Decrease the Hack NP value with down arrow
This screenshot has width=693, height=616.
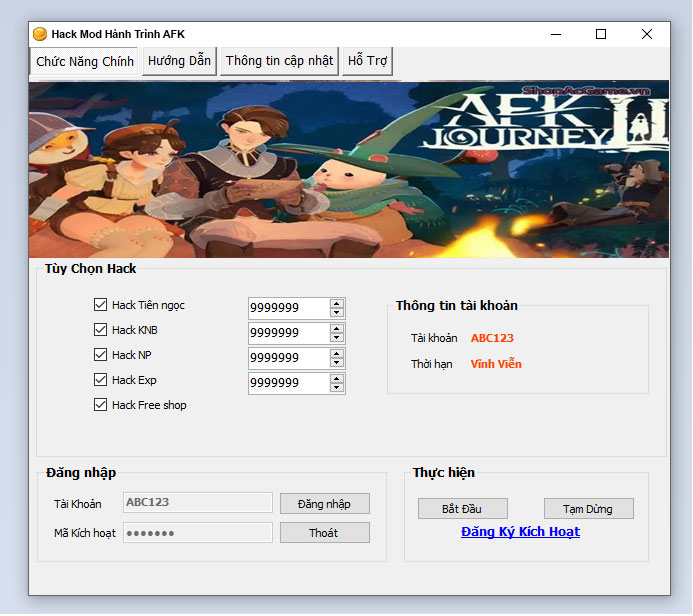click(x=337, y=362)
